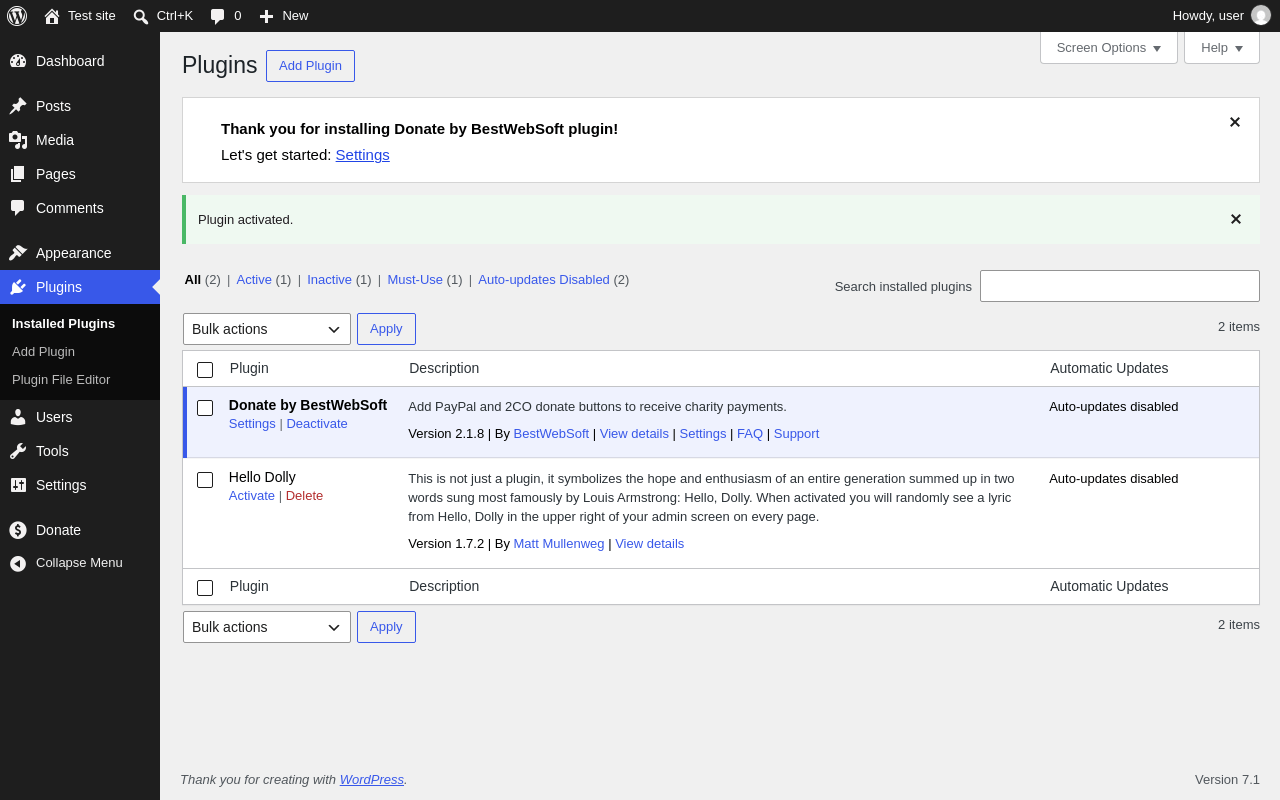Screen dimensions: 1280x800
Task: Click the bottom Apply button
Action: coord(386,627)
